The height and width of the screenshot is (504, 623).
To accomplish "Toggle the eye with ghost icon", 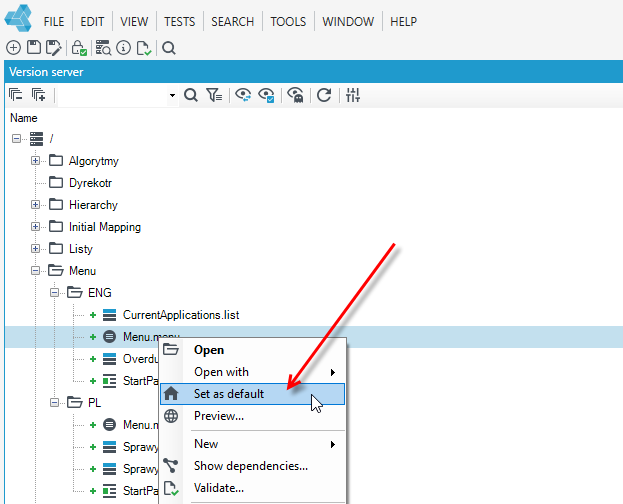I will (x=295, y=95).
